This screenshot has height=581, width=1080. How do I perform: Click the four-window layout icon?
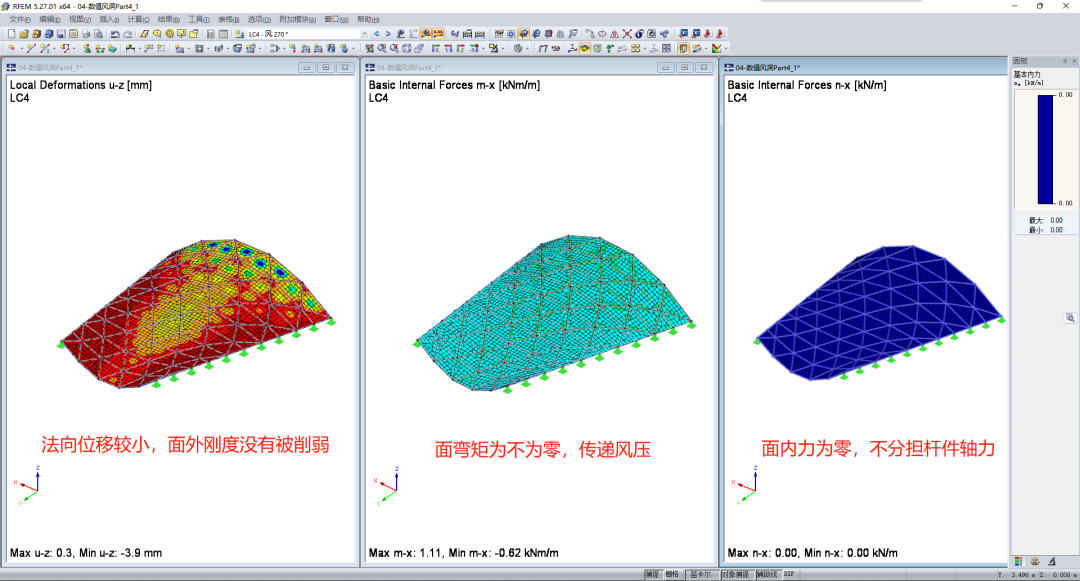[x=666, y=48]
